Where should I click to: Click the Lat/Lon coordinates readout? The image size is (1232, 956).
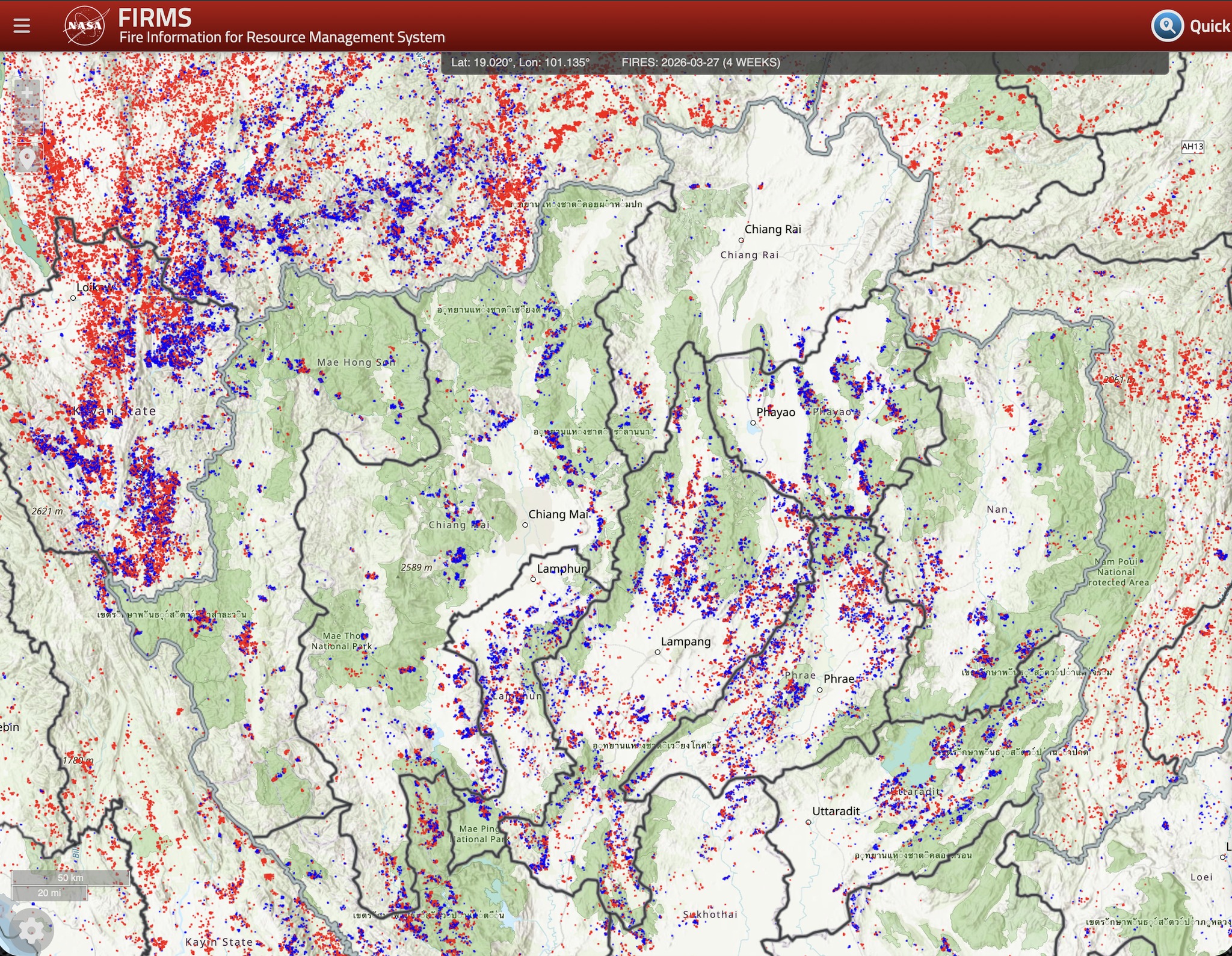(x=520, y=63)
